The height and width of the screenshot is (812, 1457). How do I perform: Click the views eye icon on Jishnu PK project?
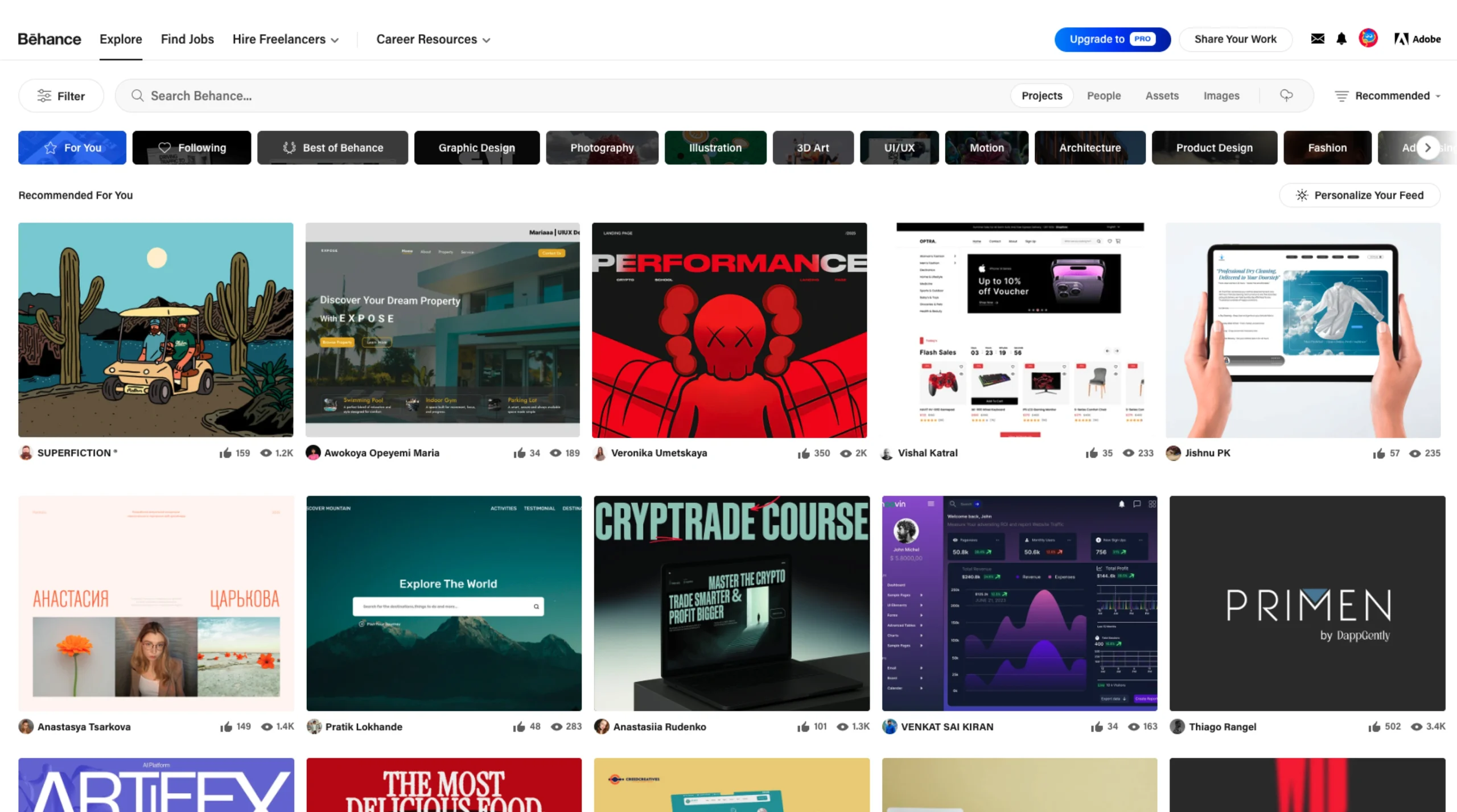(x=1415, y=453)
